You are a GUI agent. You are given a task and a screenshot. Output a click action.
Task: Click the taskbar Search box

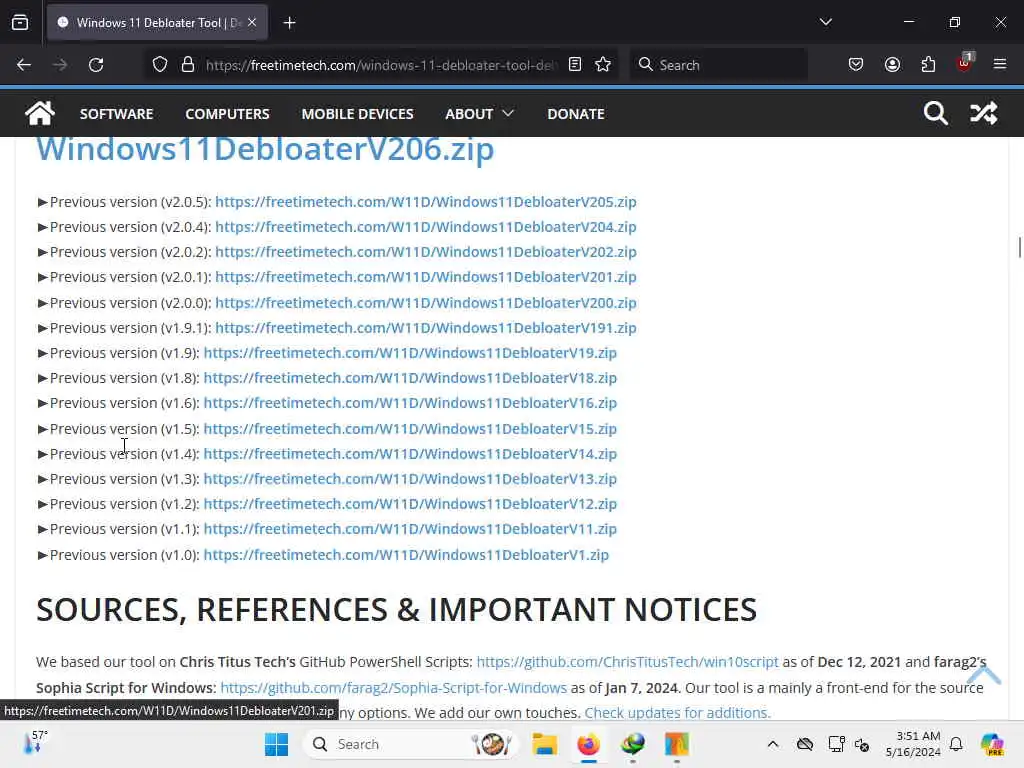click(x=409, y=744)
